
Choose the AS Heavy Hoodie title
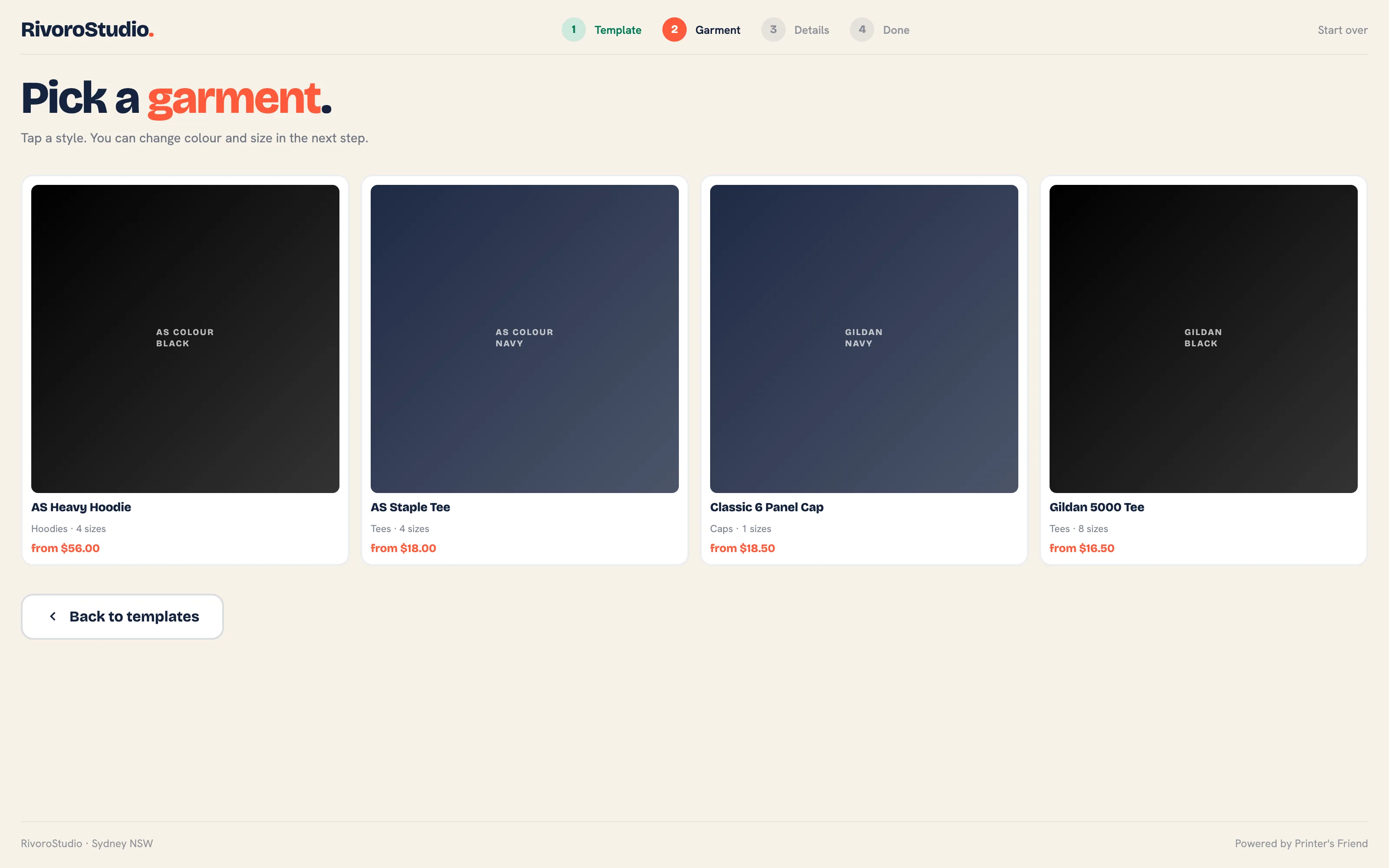81,507
